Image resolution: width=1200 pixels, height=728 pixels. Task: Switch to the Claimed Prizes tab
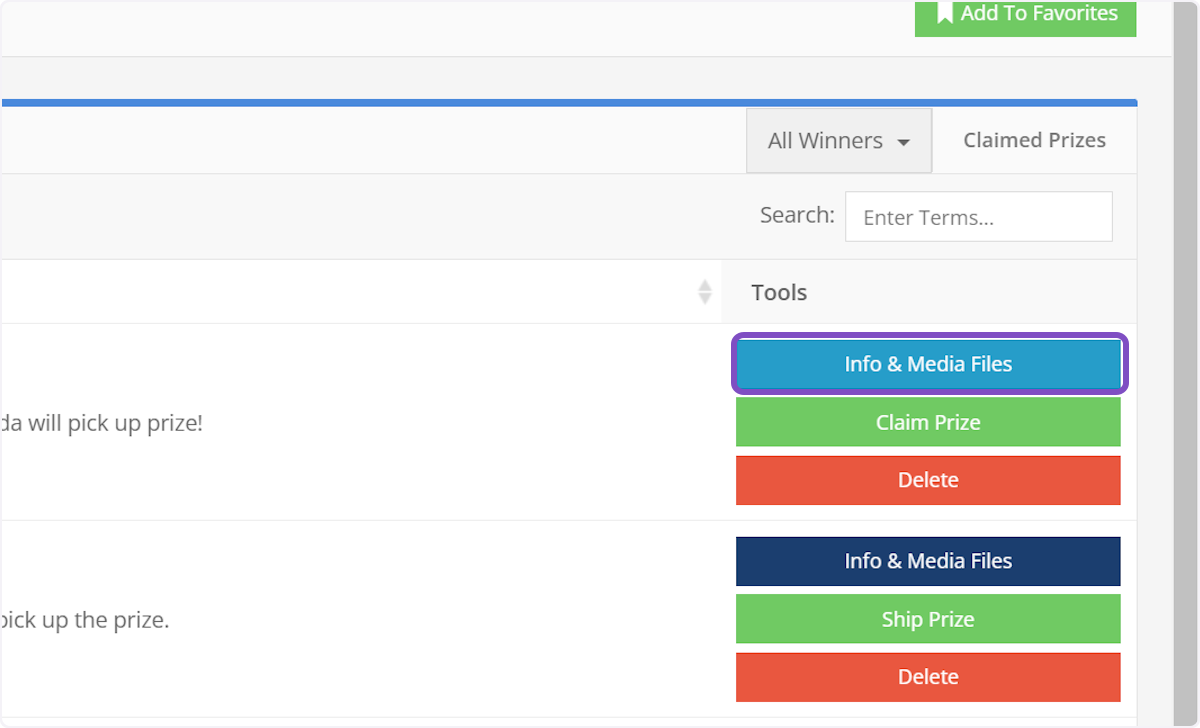1034,140
